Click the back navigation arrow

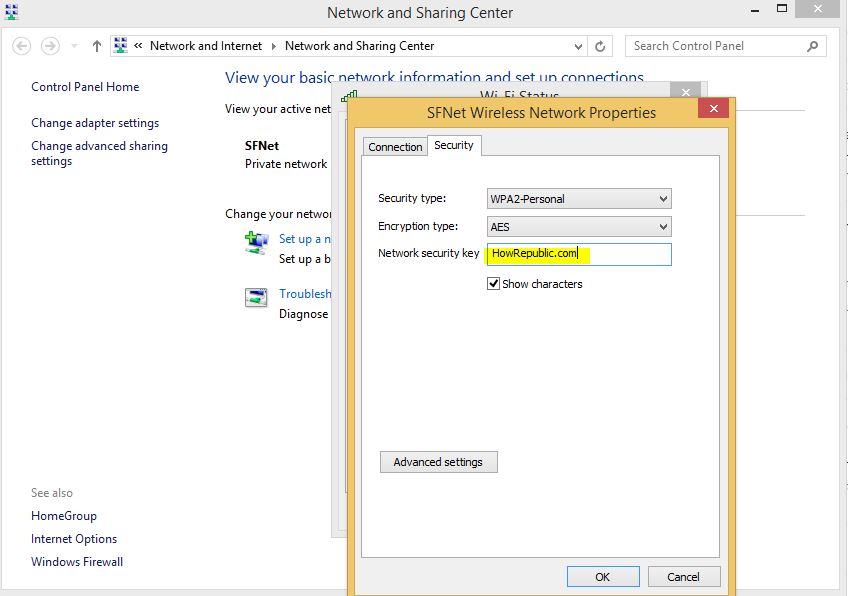[22, 46]
